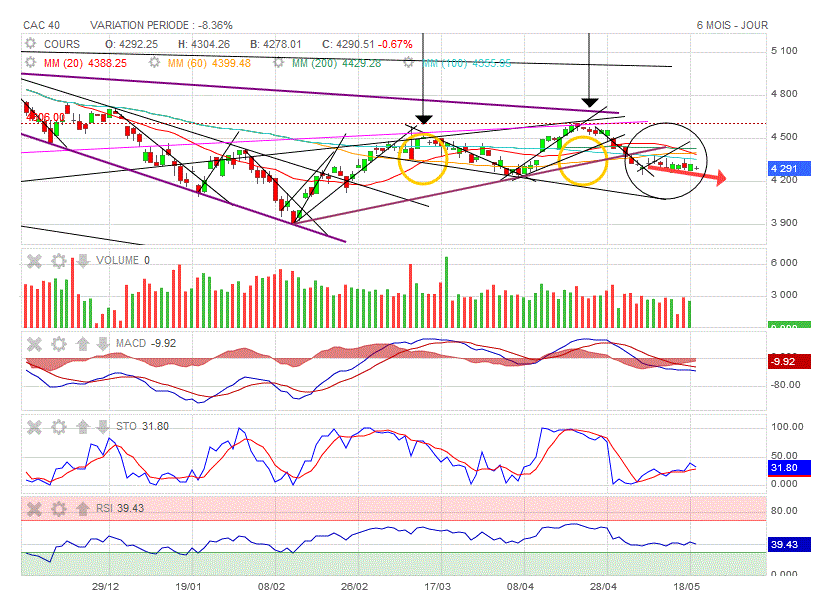
Task: Move the MACD panel down
Action: pos(103,344)
